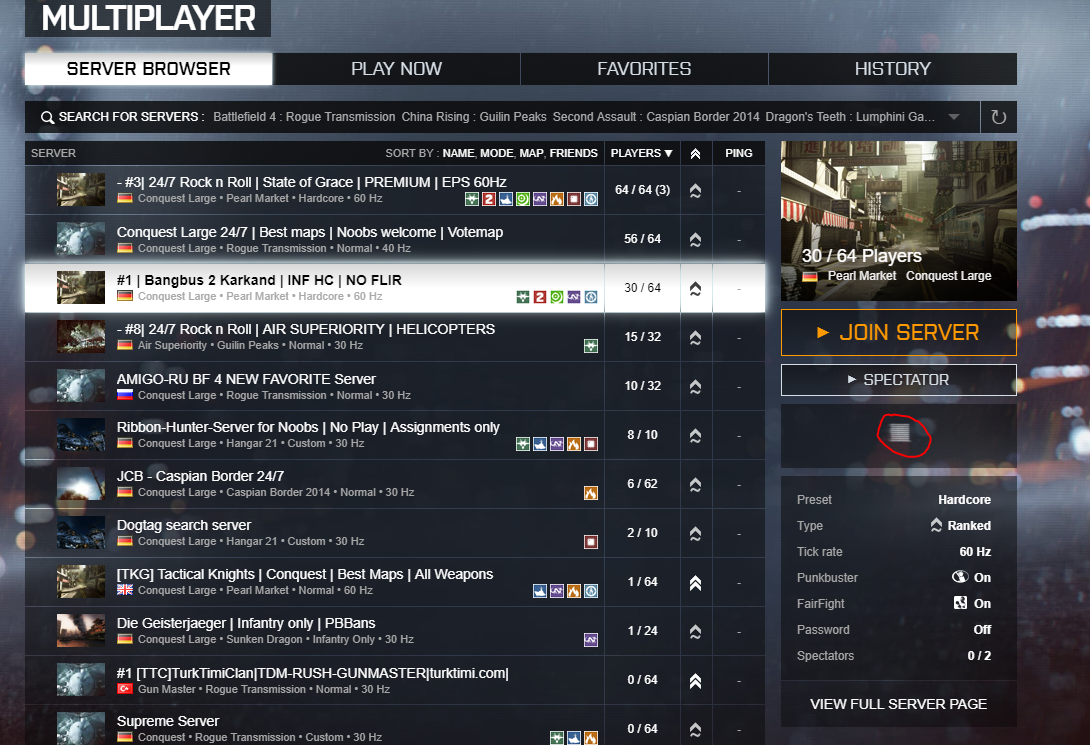
Task: Click the map thumbnail of AMIGO-RU server
Action: coord(81,386)
